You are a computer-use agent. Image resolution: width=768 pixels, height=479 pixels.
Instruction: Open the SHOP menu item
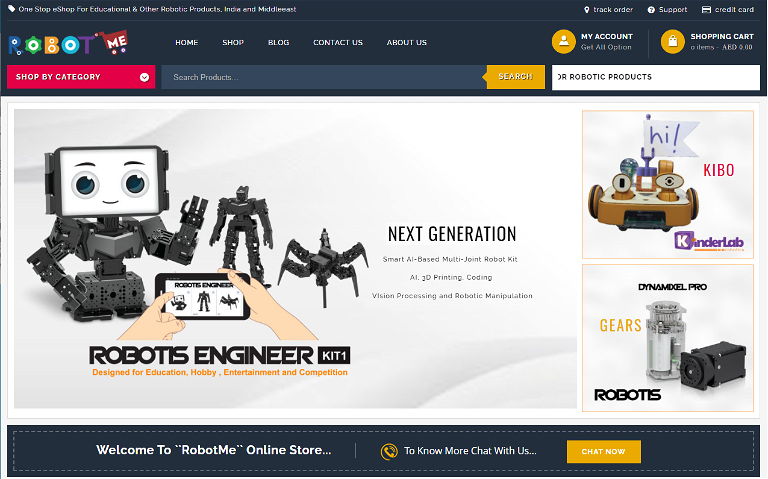point(233,43)
